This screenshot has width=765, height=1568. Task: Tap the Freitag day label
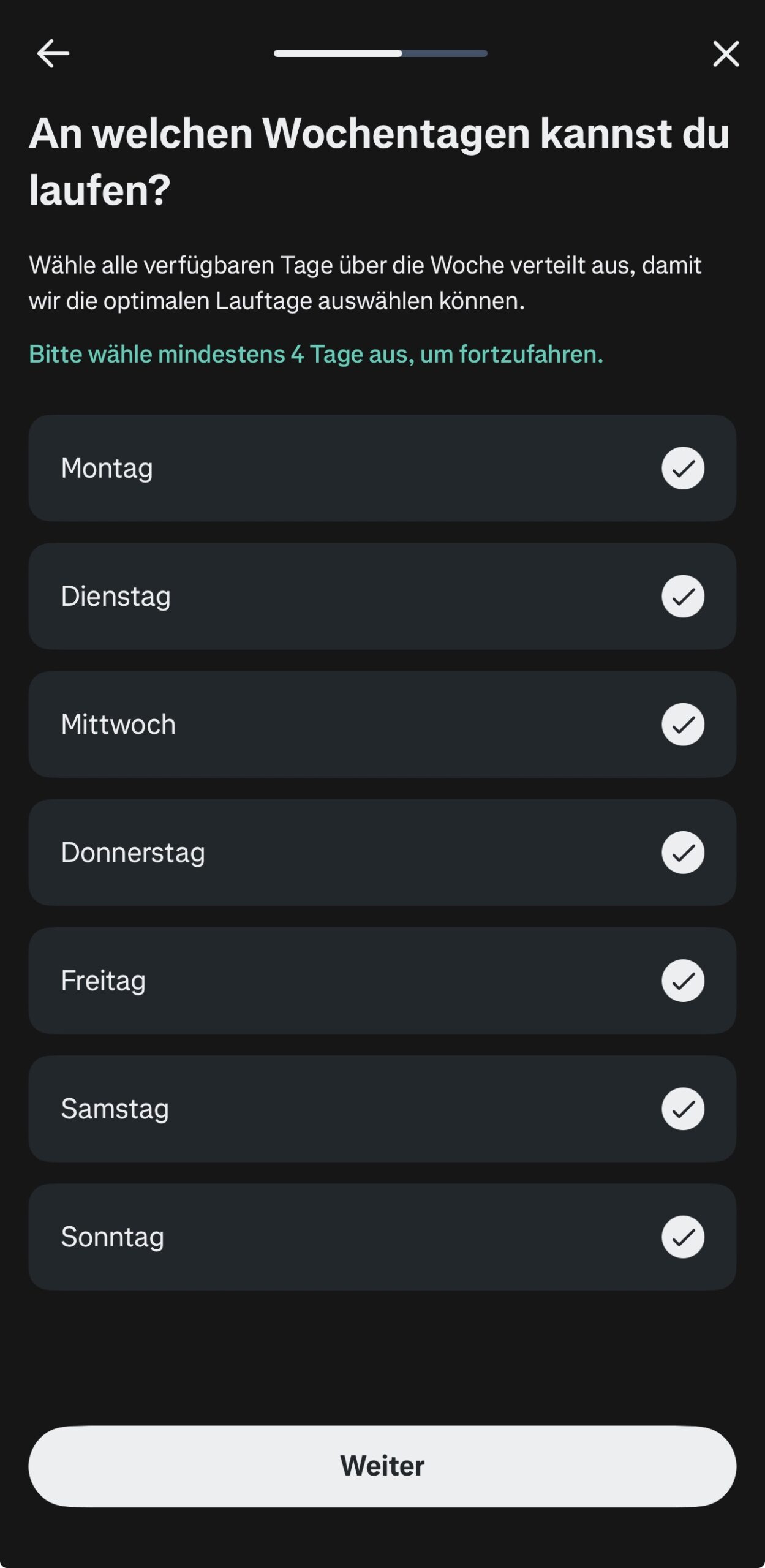(x=104, y=981)
